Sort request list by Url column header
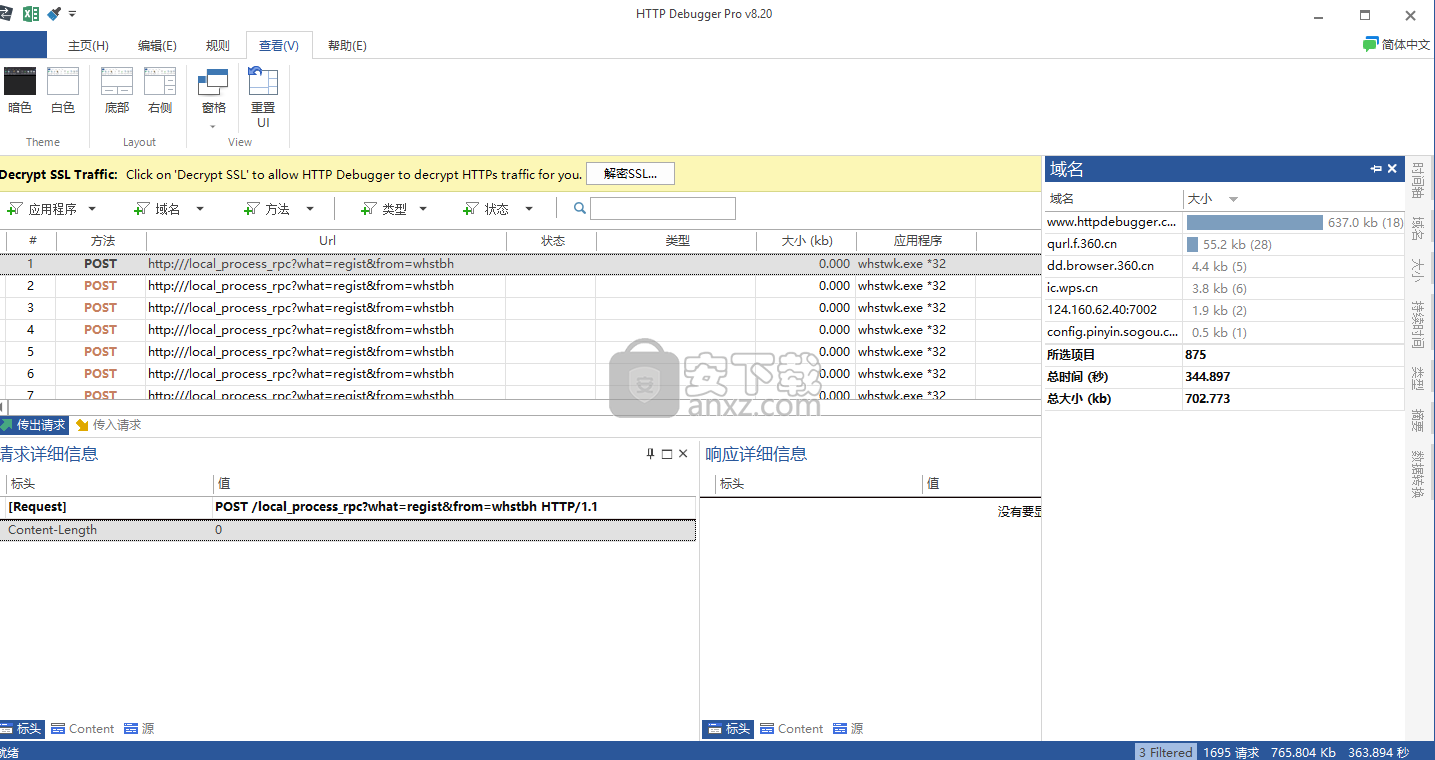 tap(327, 241)
